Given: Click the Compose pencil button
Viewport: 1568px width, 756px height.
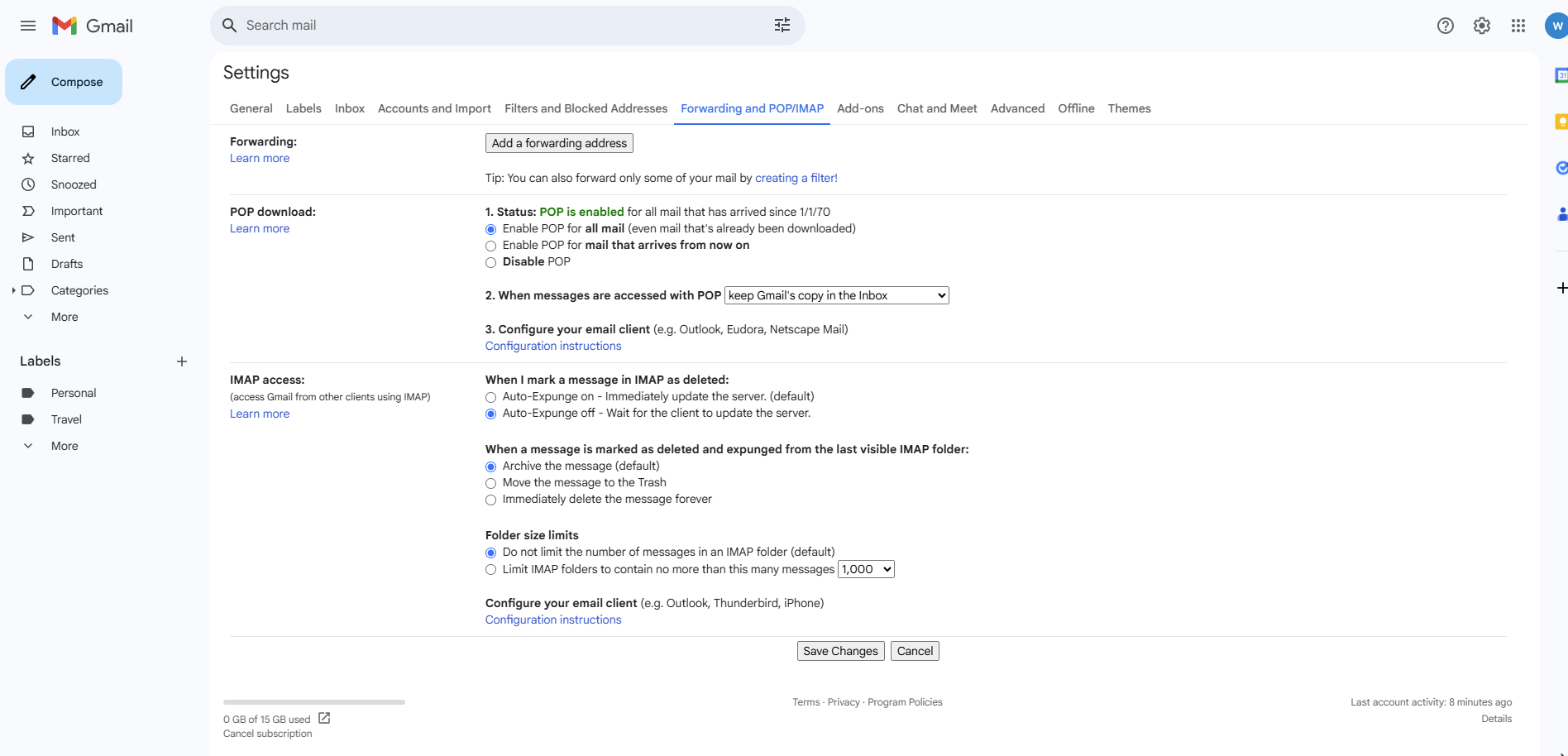Looking at the screenshot, I should 64,82.
